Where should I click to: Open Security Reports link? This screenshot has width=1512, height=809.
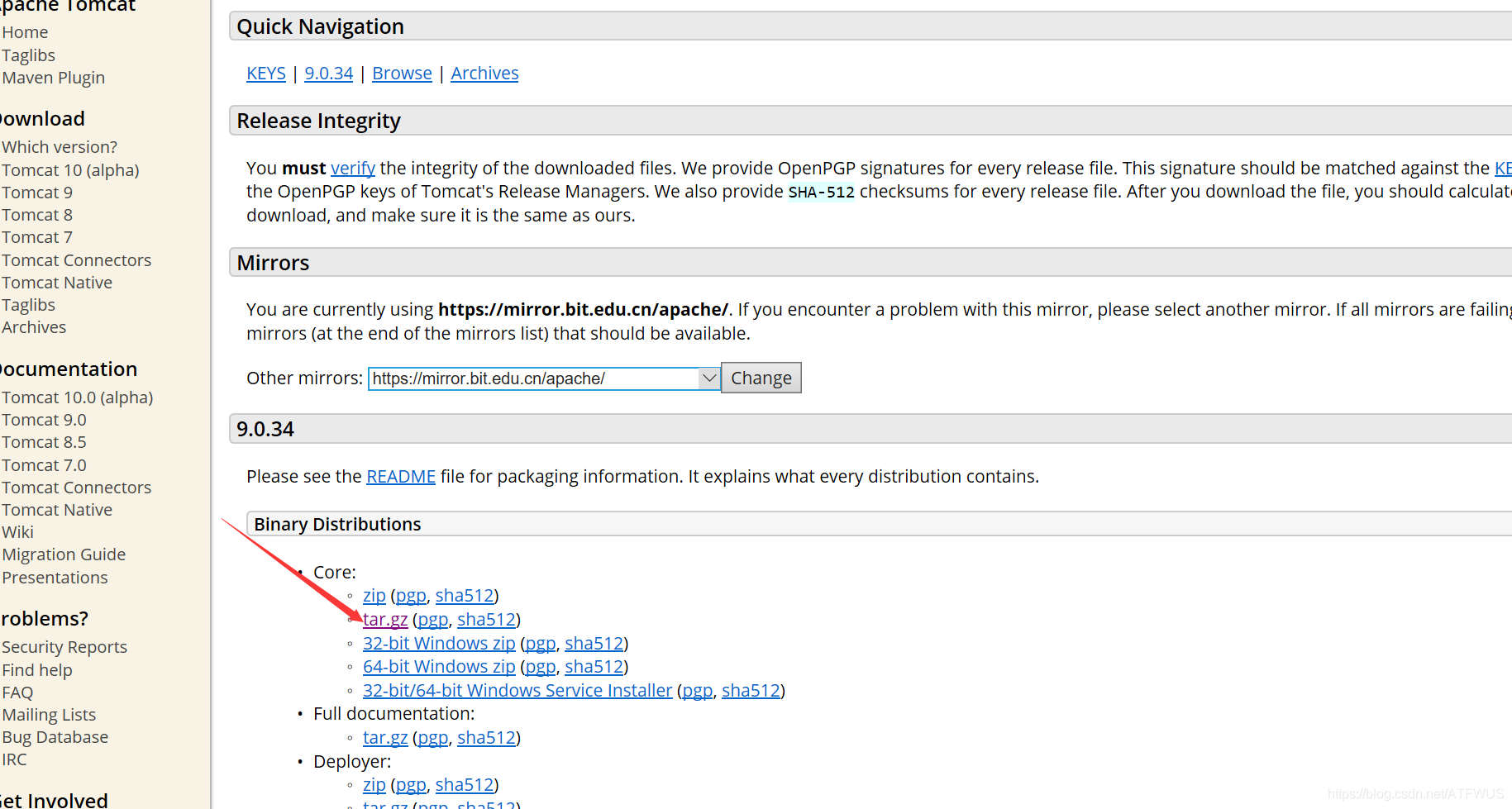coord(64,647)
